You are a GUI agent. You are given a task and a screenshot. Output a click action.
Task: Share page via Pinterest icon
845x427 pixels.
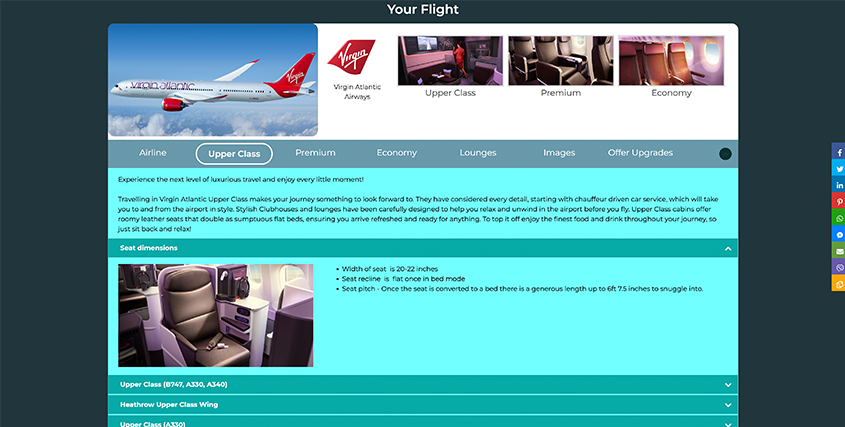(839, 201)
